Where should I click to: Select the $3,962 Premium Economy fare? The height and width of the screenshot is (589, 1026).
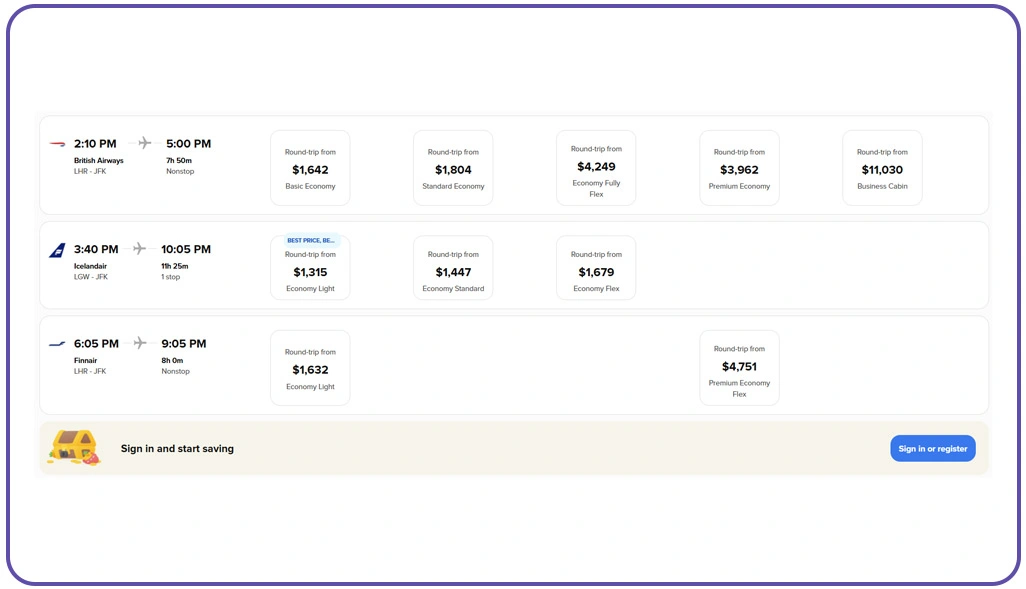739,167
